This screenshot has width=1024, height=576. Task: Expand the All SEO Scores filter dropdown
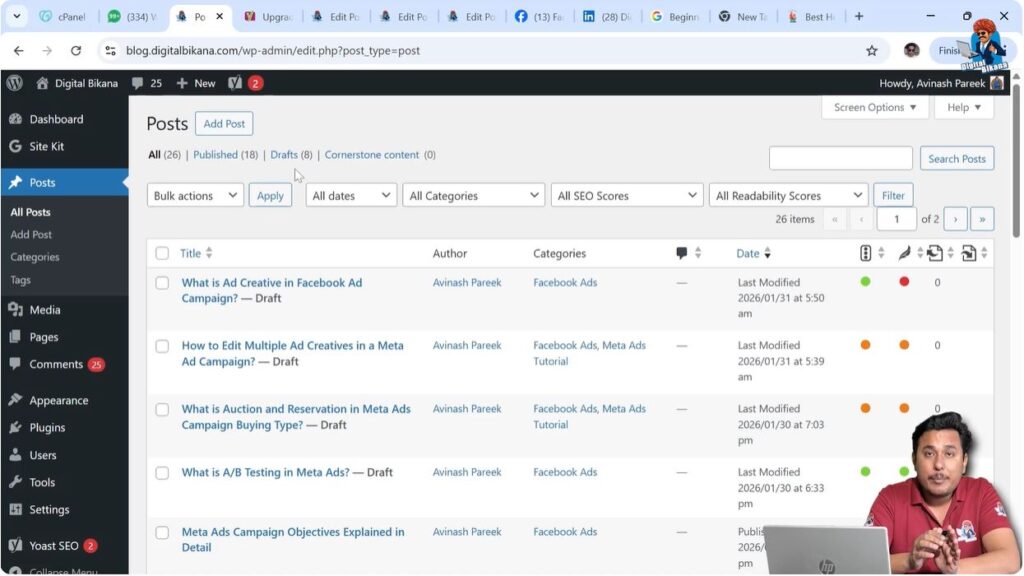click(626, 195)
